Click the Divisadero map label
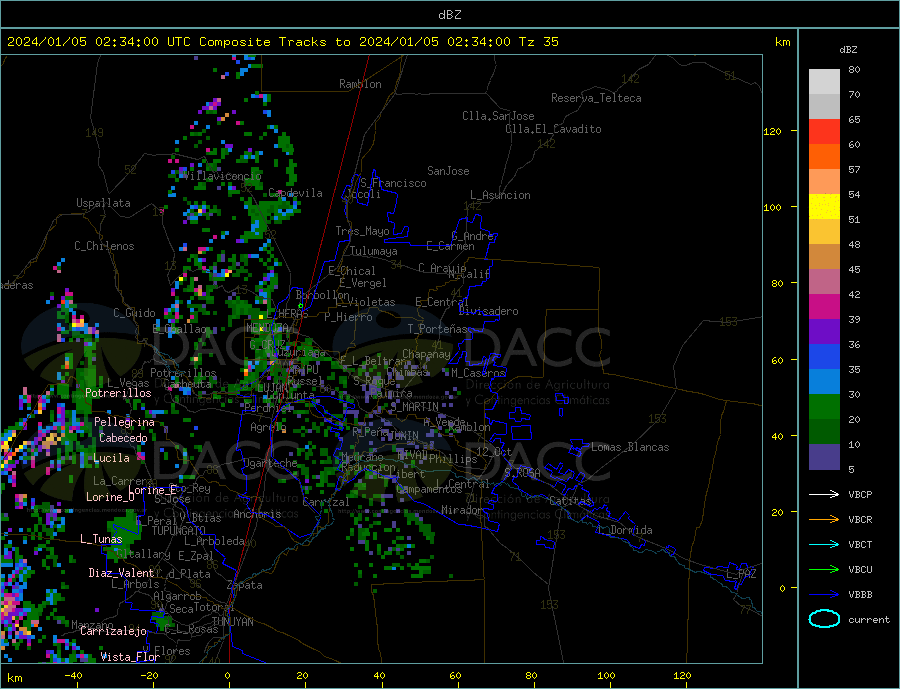The image size is (900, 689). (488, 311)
